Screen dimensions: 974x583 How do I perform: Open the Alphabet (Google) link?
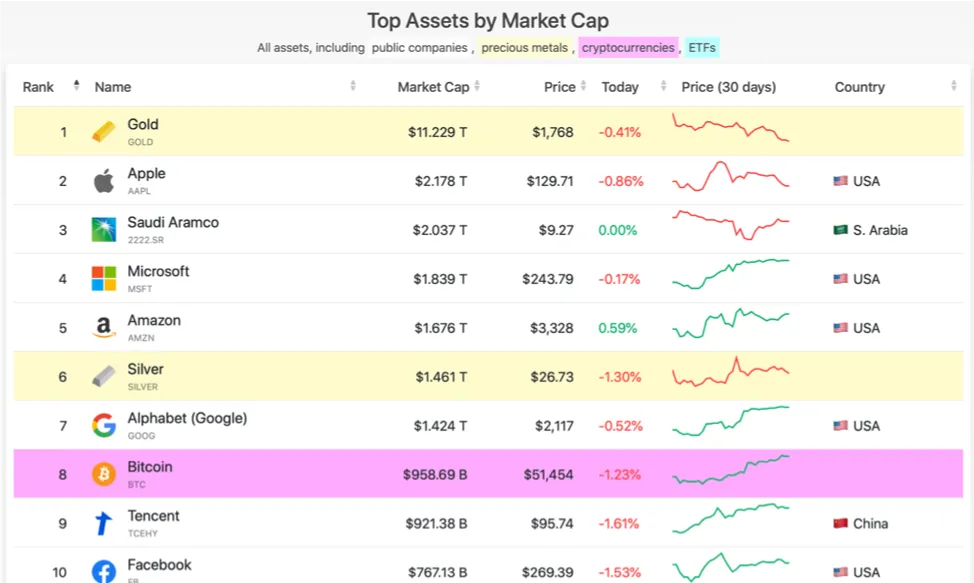coord(187,418)
